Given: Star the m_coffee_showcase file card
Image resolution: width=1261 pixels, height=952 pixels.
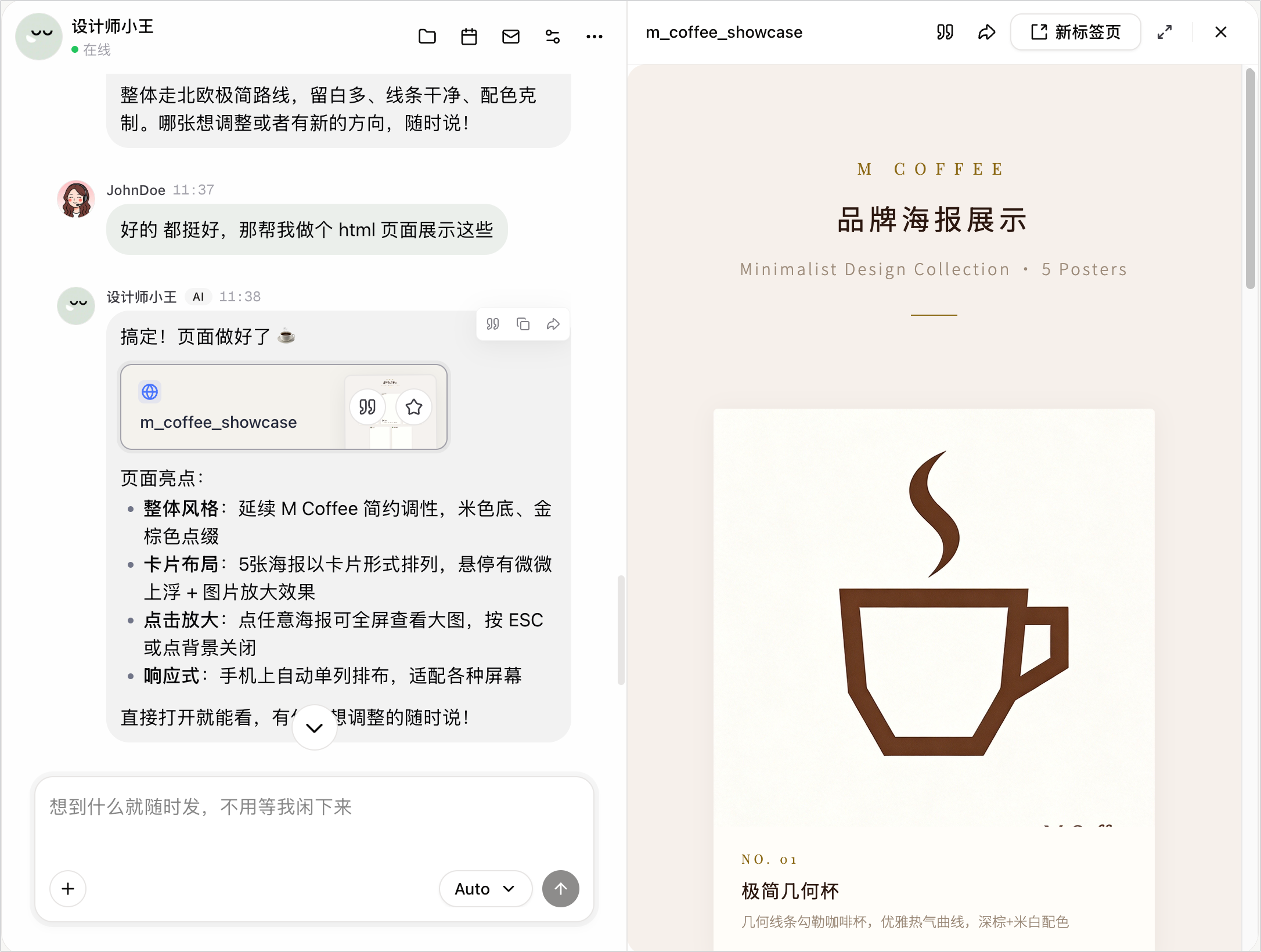Looking at the screenshot, I should (x=414, y=407).
